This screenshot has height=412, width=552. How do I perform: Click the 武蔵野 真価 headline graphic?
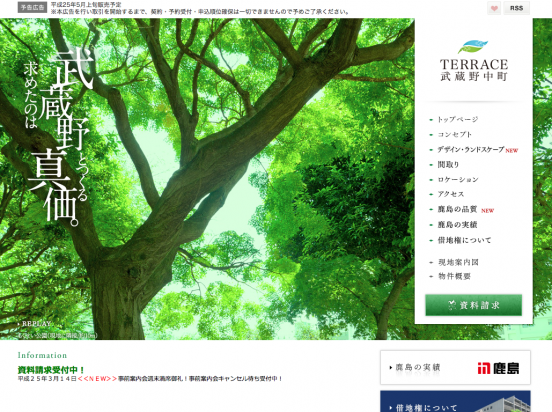pos(58,137)
